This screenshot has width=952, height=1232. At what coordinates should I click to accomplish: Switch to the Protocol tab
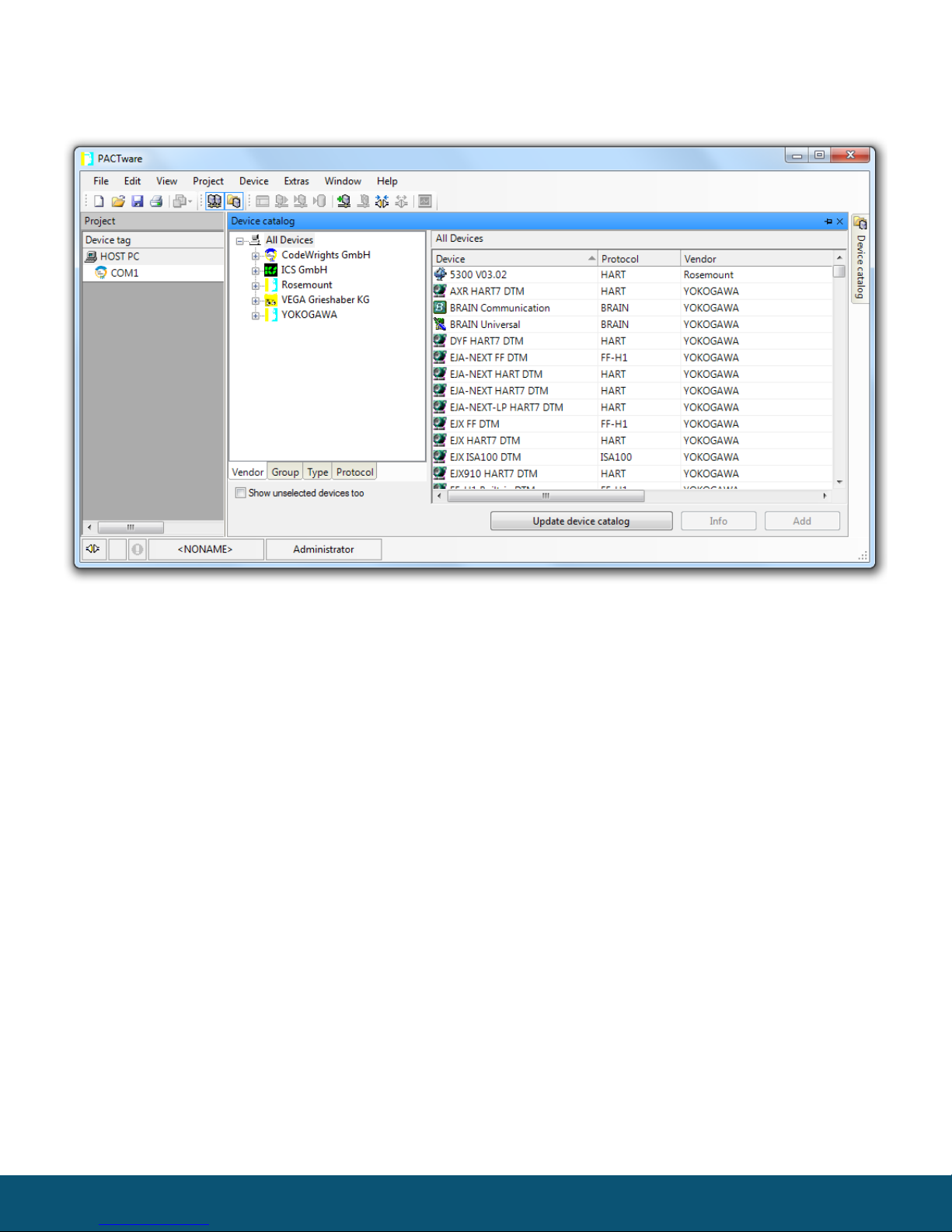(x=355, y=472)
